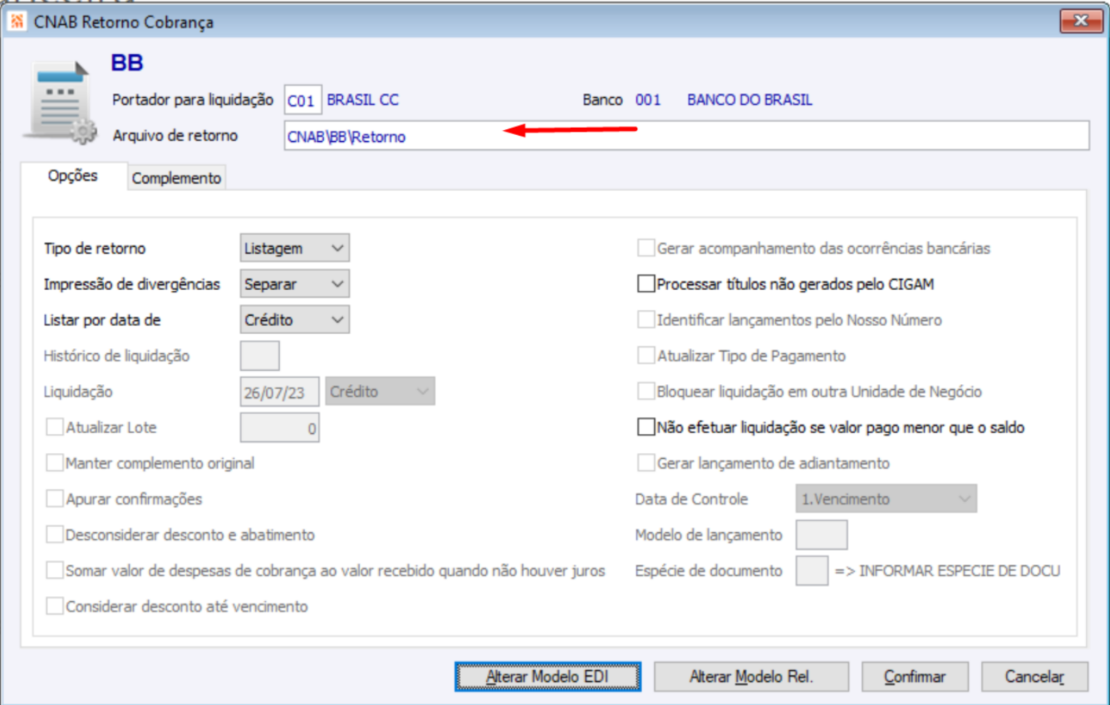This screenshot has width=1110, height=705.
Task: Click the BANCO DO BRASIL text
Action: pos(750,100)
